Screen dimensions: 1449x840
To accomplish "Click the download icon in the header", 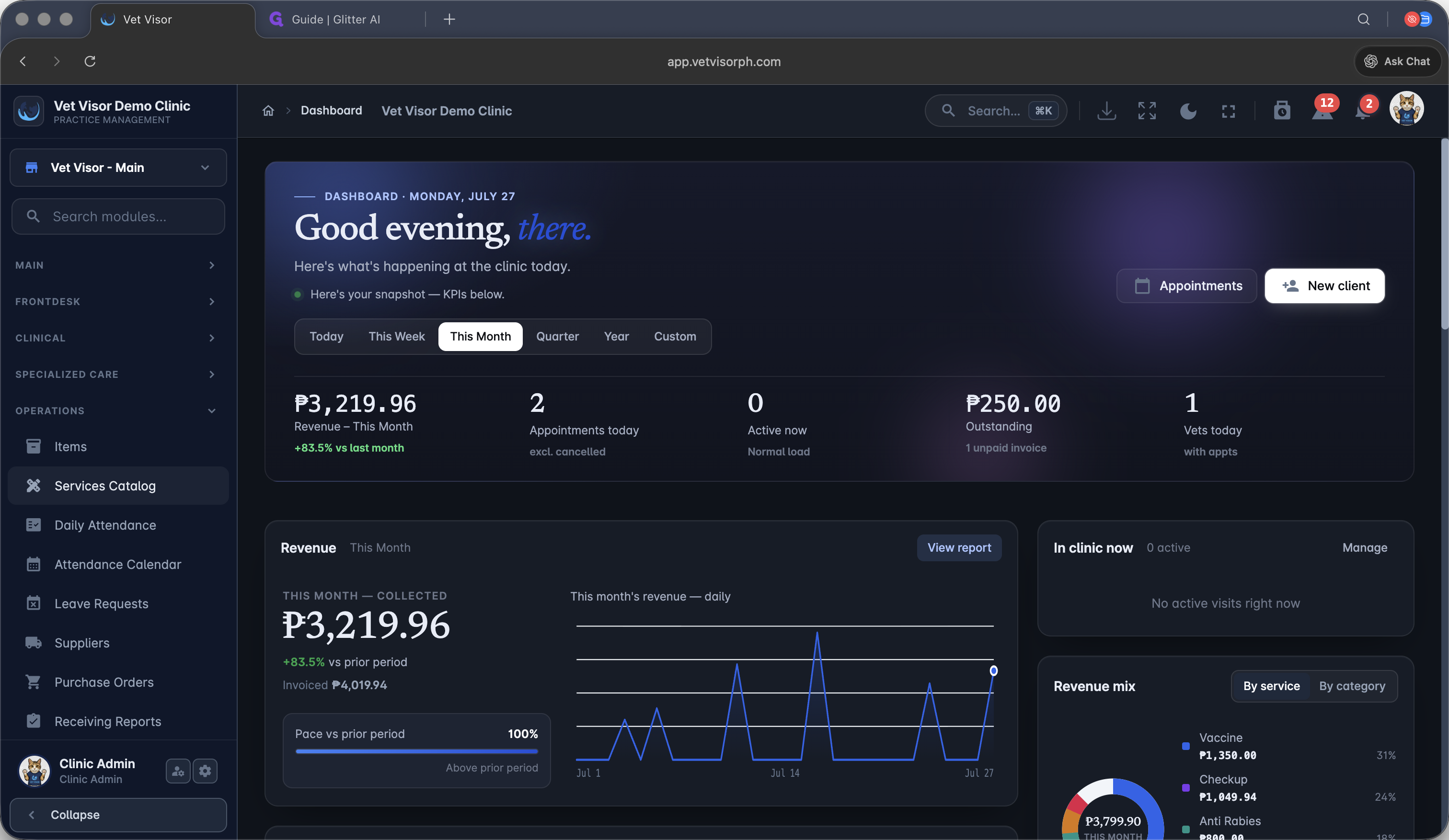I will coord(1106,111).
